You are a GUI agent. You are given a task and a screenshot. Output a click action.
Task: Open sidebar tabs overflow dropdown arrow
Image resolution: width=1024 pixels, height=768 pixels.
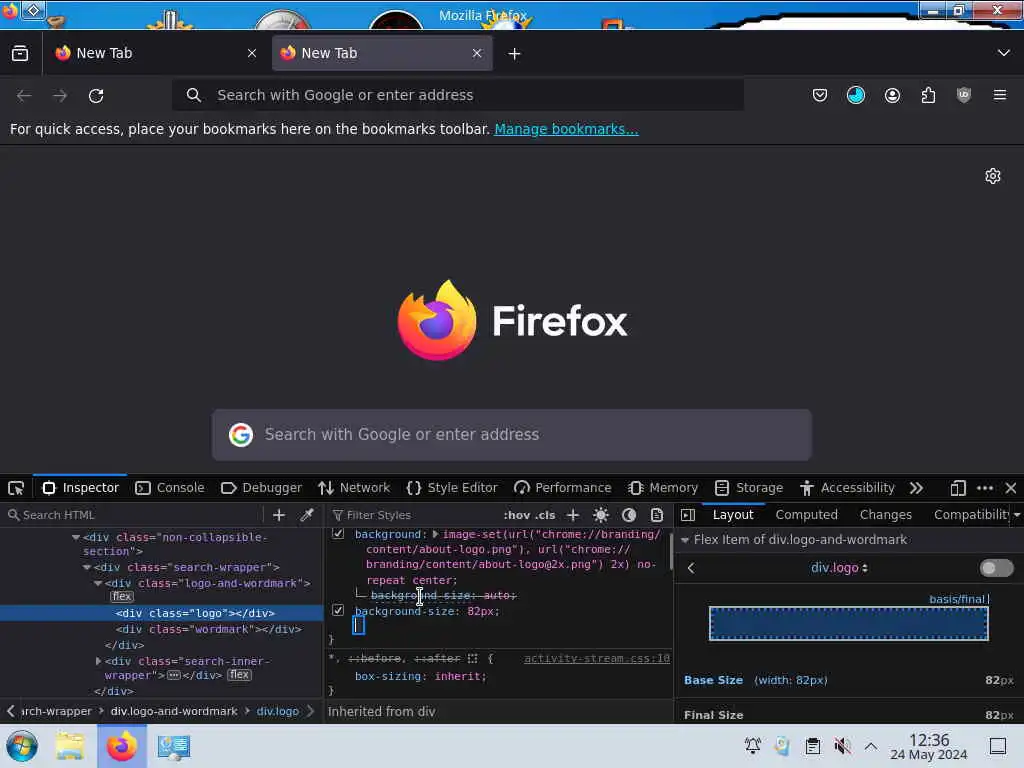tap(1017, 515)
